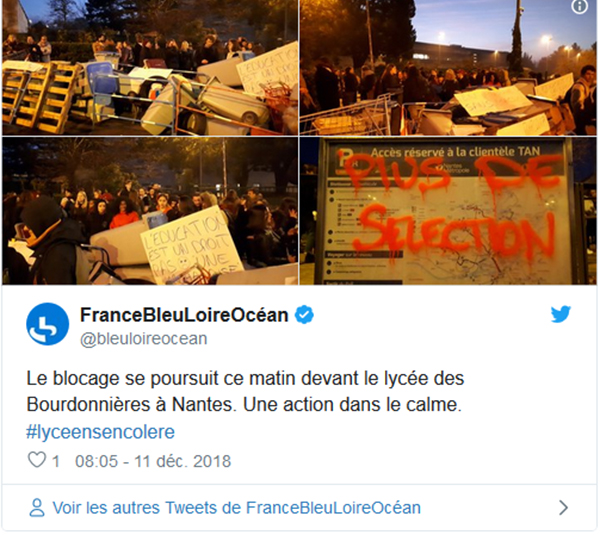Click the blue chair in barricade photo
Viewport: 600px width, 535px height.
click(101, 82)
